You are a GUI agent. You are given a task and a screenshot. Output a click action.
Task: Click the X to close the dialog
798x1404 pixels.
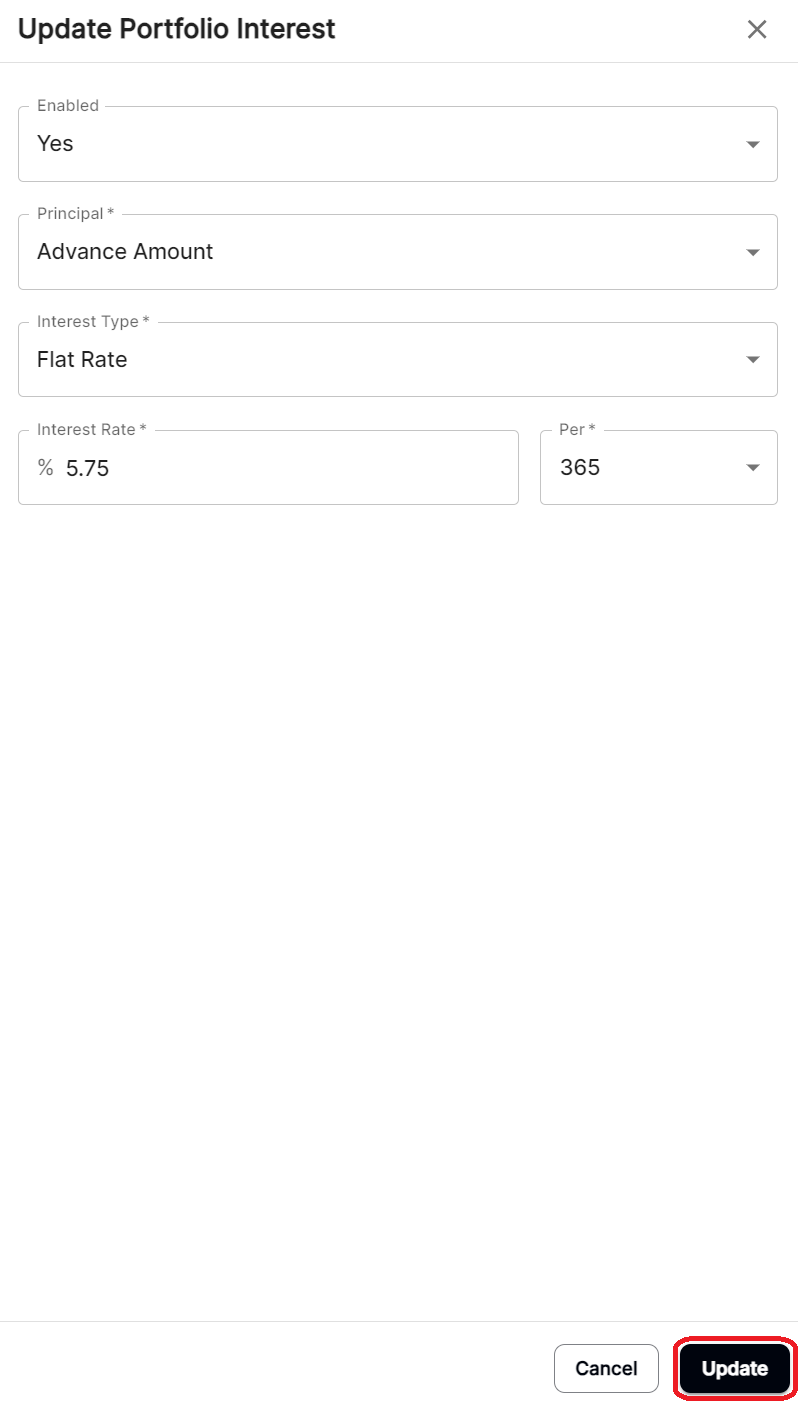757,29
